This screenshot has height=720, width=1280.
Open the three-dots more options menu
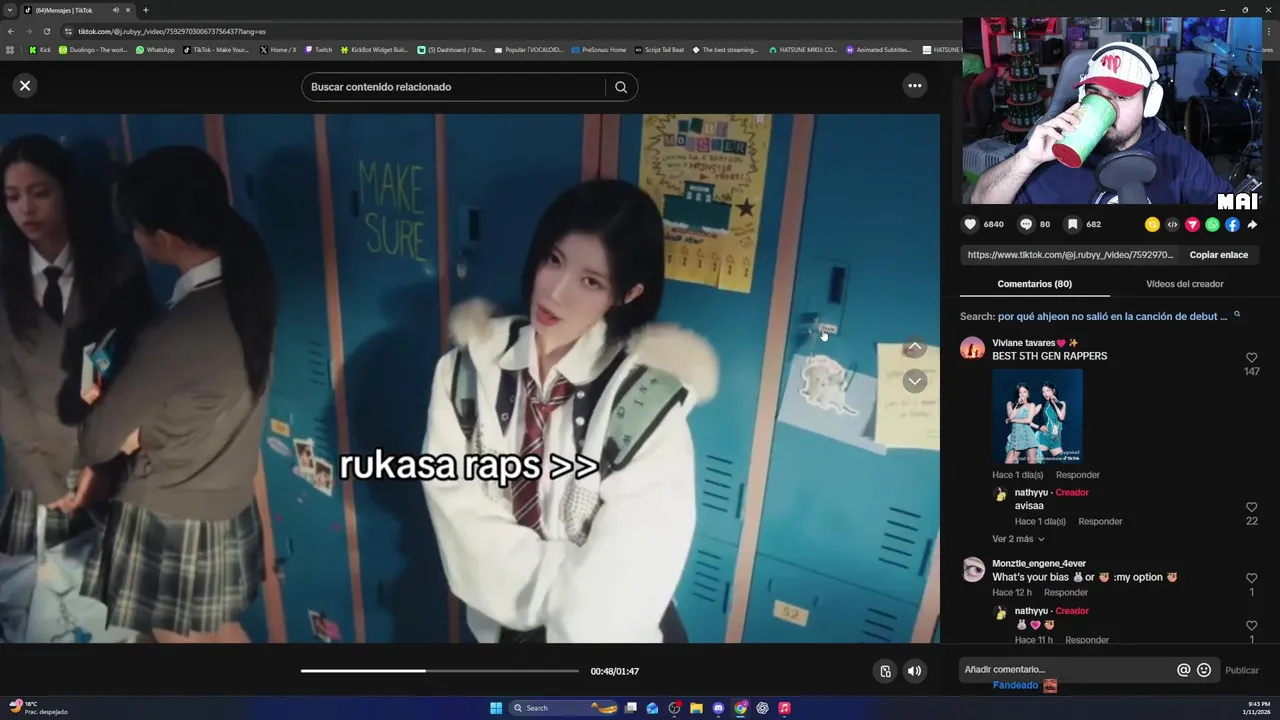point(914,86)
